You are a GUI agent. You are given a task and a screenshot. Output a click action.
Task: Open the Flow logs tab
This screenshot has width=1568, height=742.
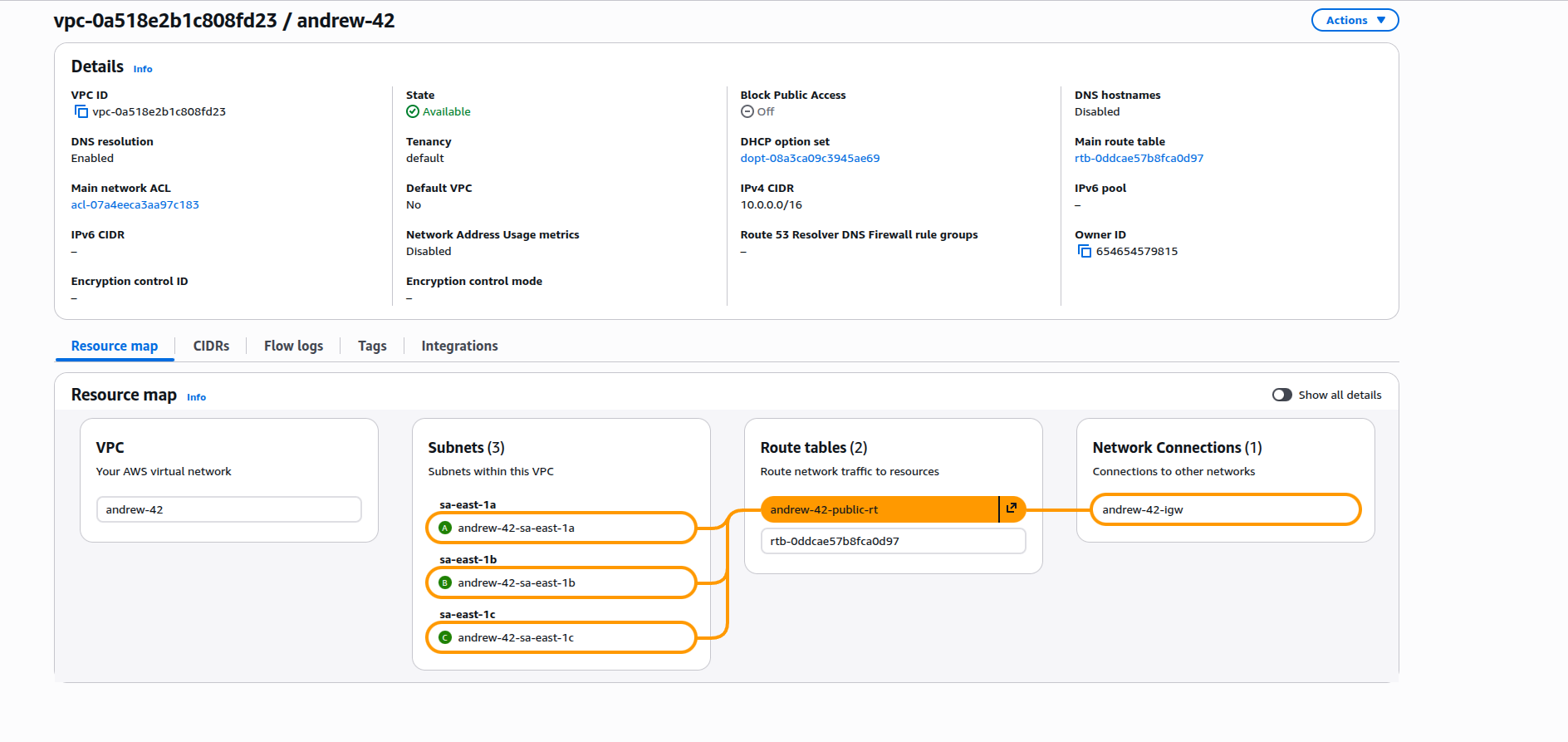pyautogui.click(x=293, y=346)
